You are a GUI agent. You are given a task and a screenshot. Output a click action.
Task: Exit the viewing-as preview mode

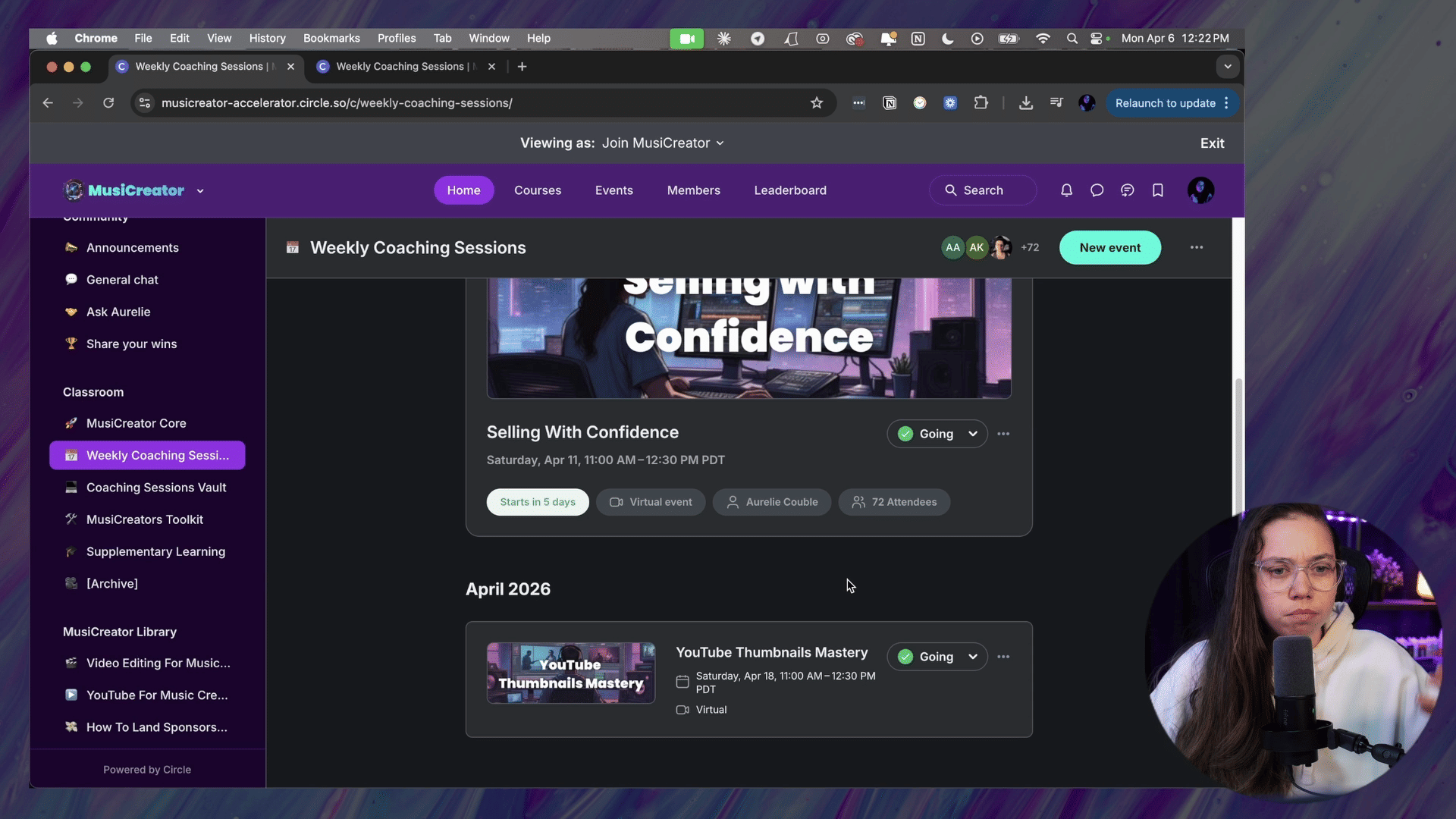click(x=1212, y=143)
